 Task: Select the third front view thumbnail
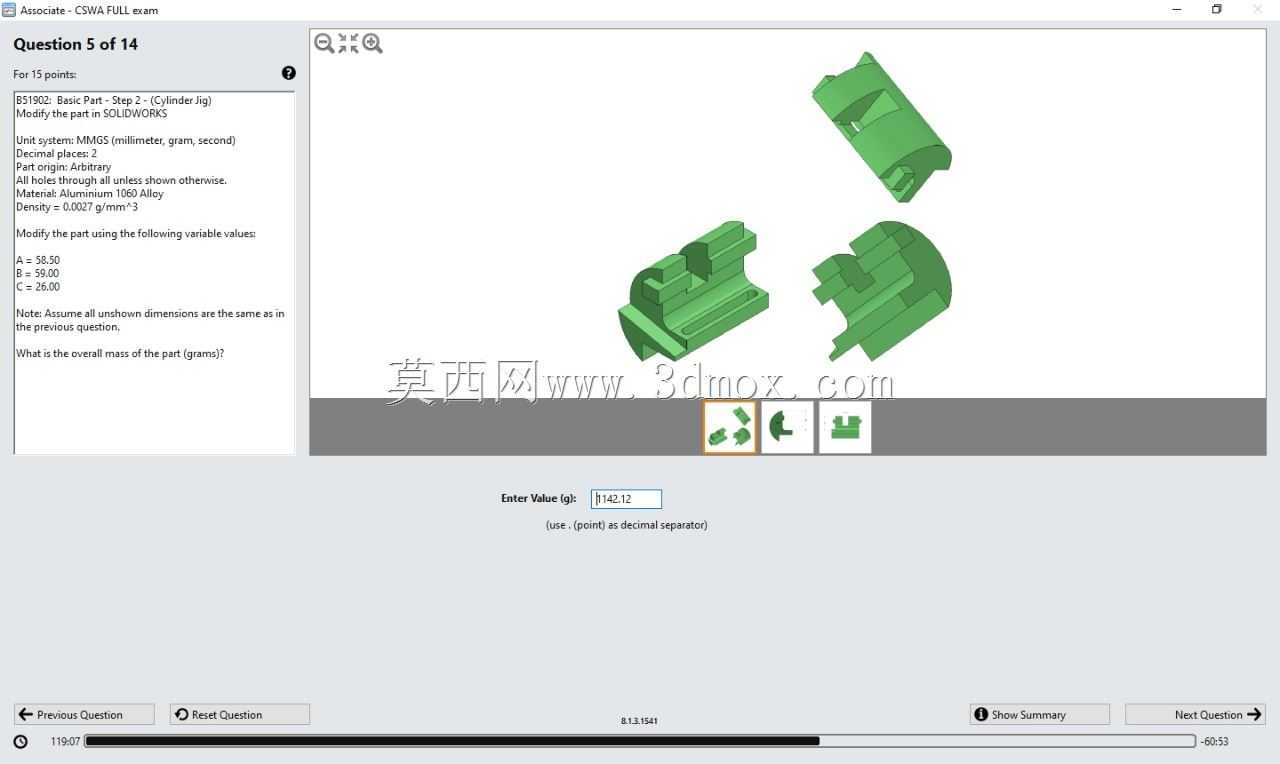point(845,427)
